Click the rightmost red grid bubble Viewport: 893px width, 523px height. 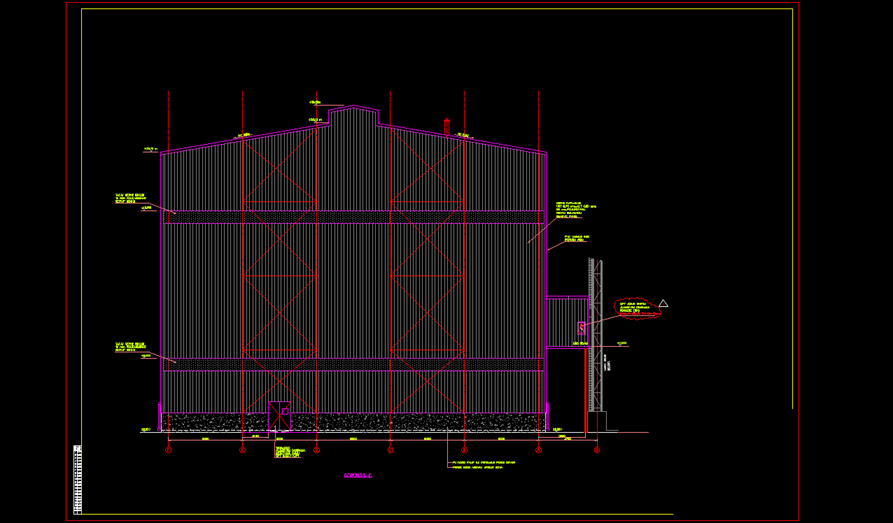pyautogui.click(x=599, y=450)
